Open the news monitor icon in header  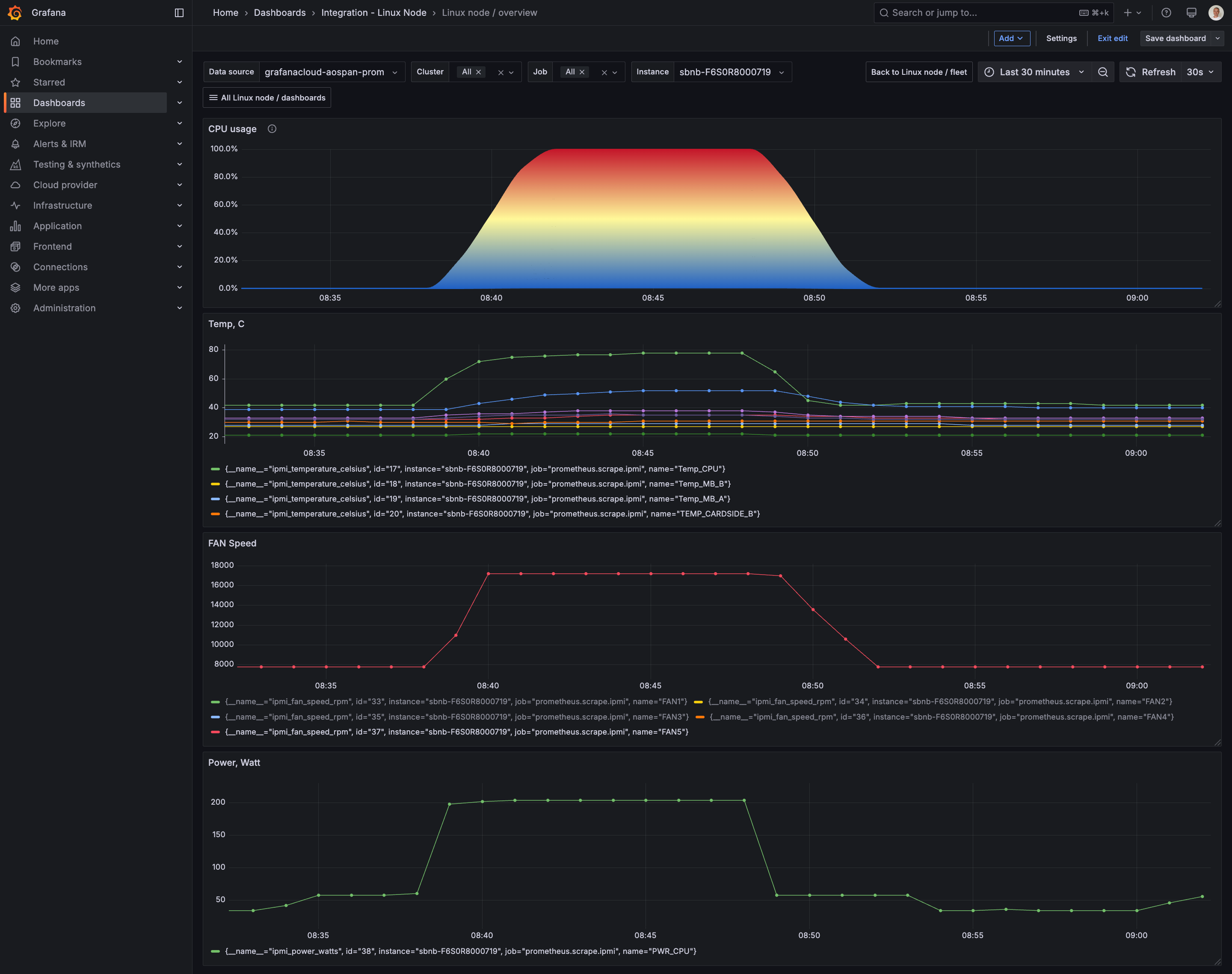point(1191,12)
